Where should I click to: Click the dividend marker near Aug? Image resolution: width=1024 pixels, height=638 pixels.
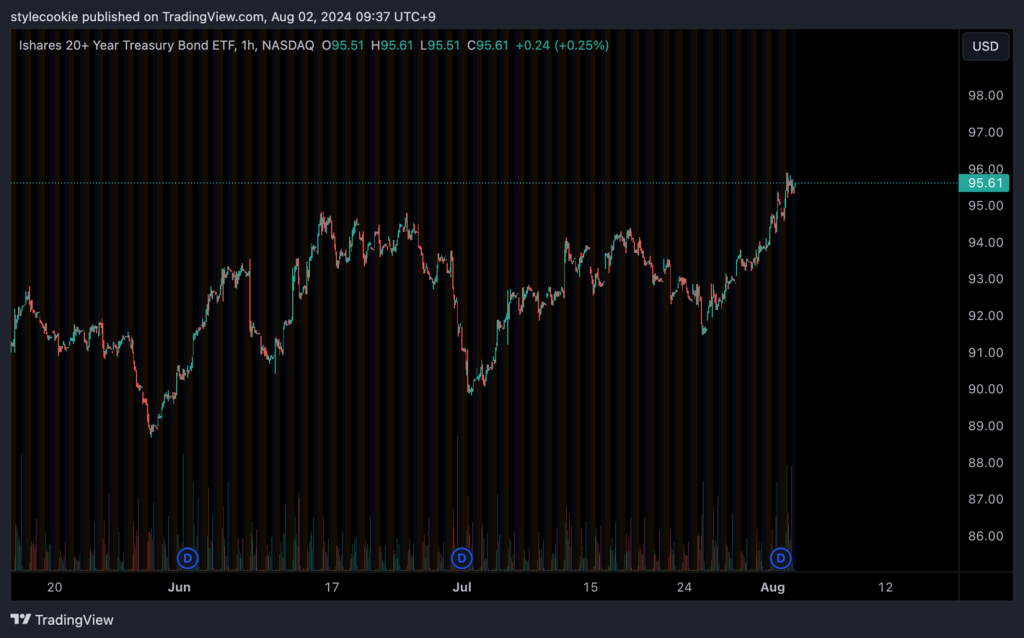coord(781,557)
